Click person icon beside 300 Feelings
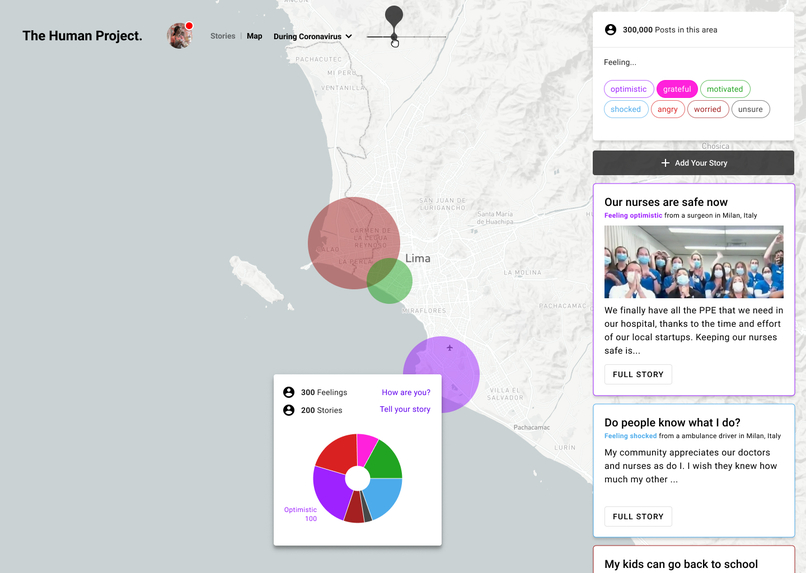The height and width of the screenshot is (573, 806). tap(289, 392)
